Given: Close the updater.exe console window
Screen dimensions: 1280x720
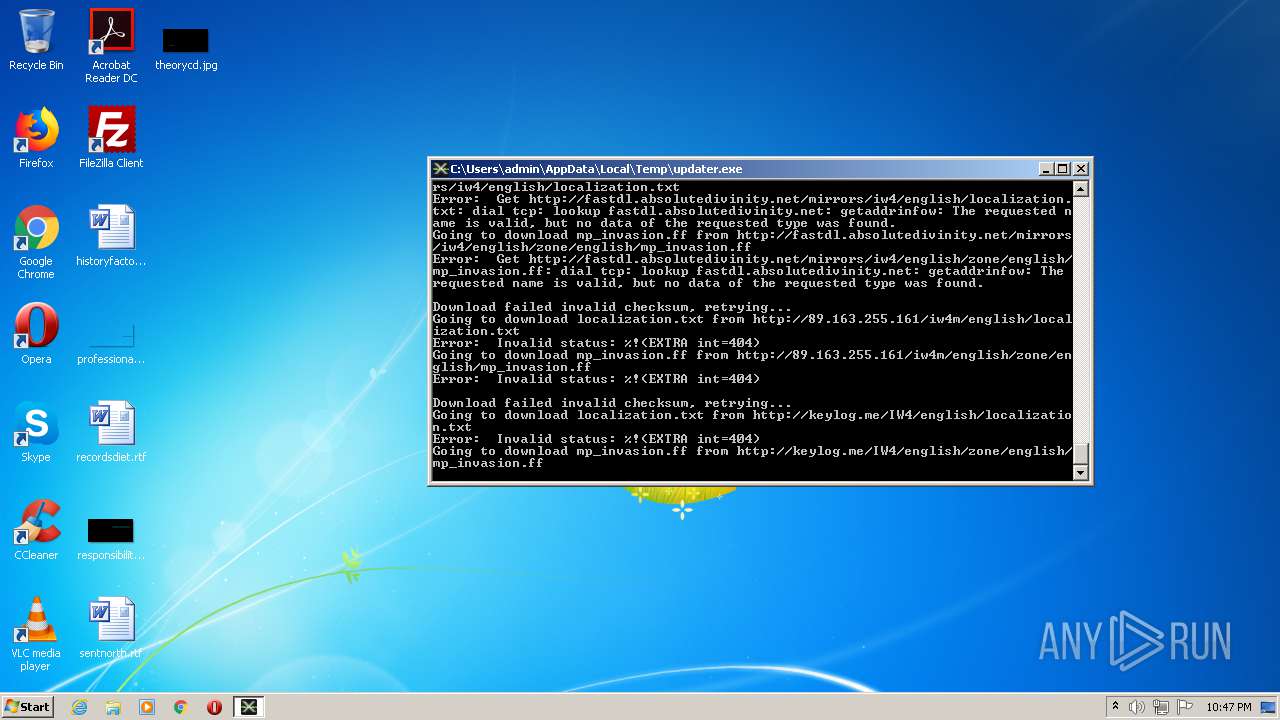Looking at the screenshot, I should pyautogui.click(x=1081, y=169).
